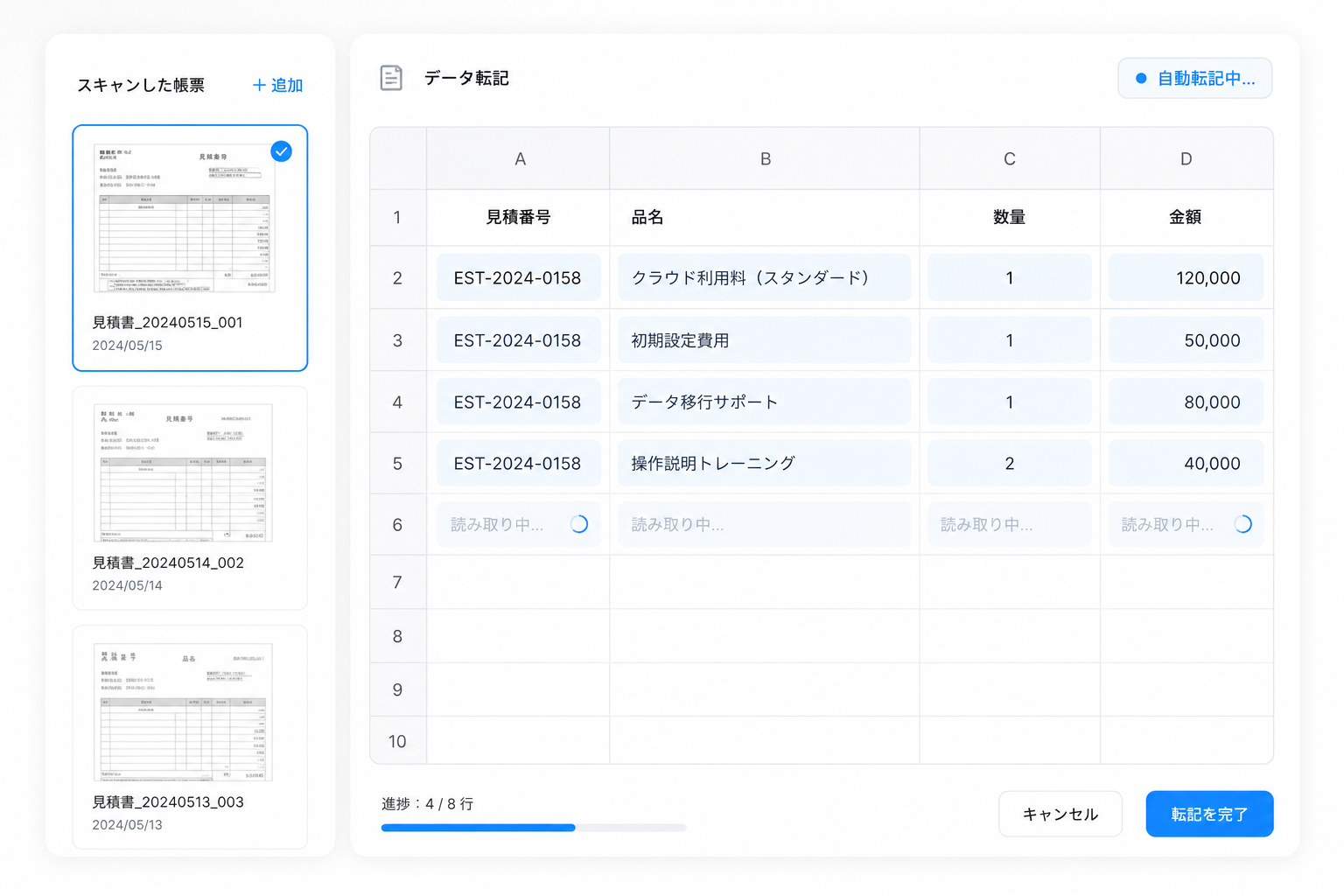The image size is (1344, 896).
Task: Click quantity cell showing 2
Action: pyautogui.click(x=1010, y=464)
